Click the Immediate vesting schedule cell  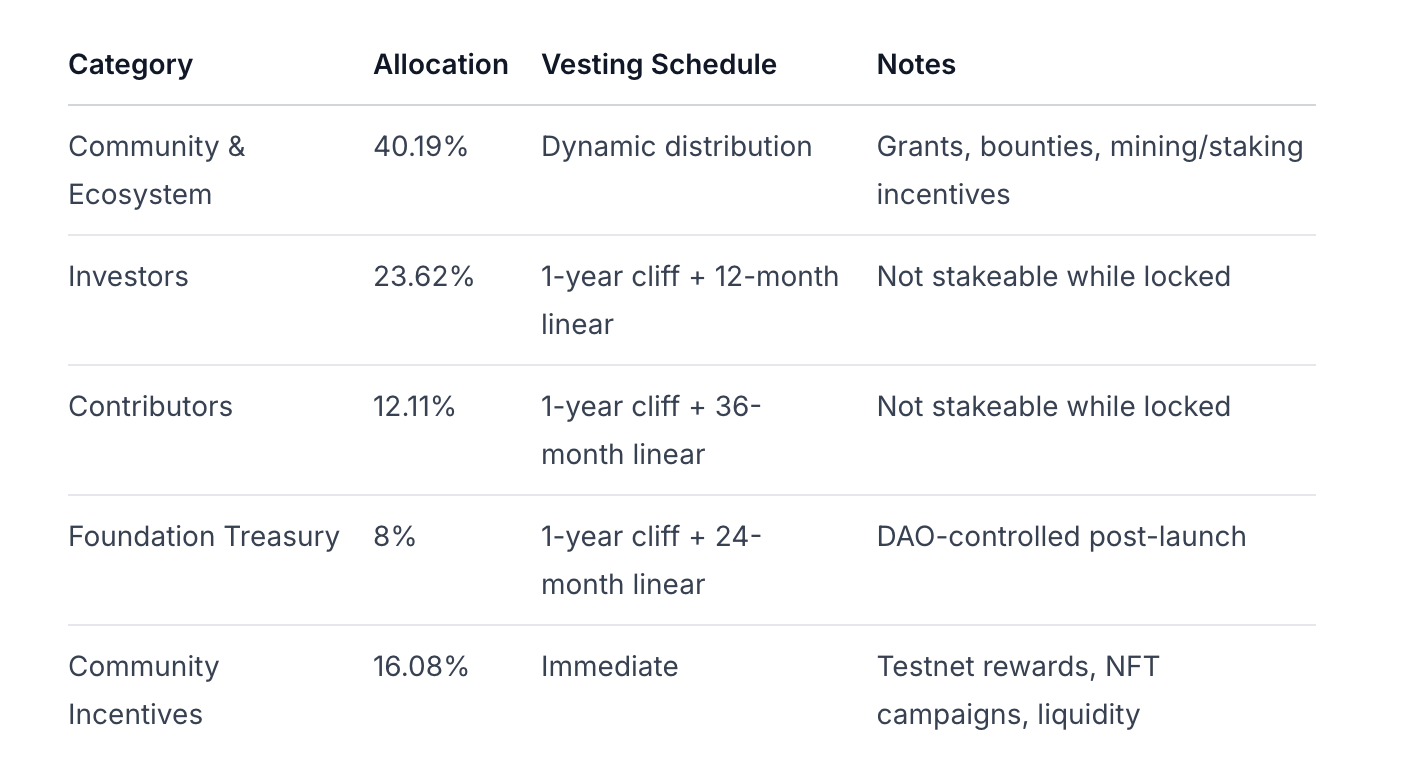pyautogui.click(x=609, y=667)
